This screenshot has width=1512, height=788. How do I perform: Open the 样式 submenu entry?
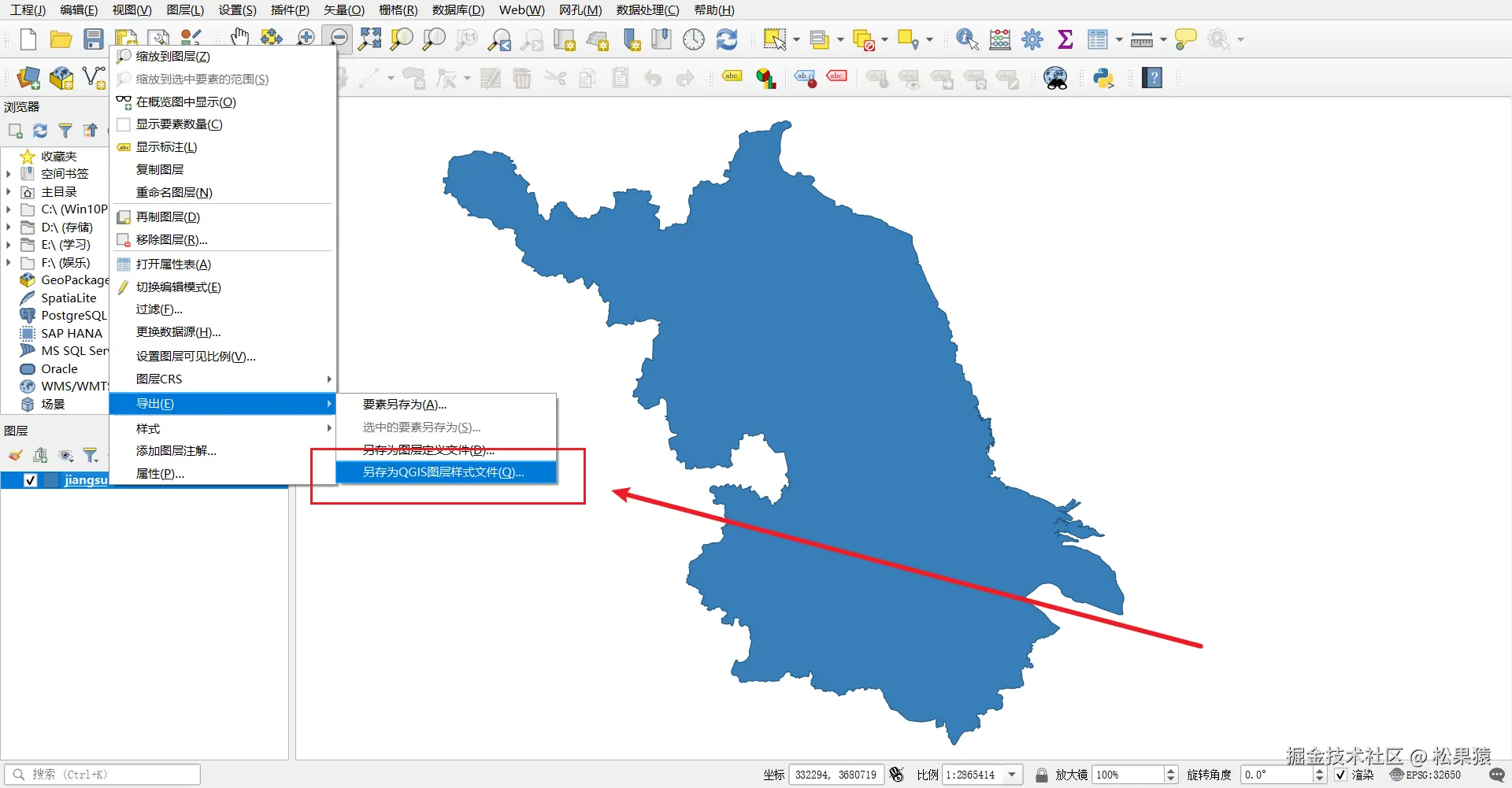[x=223, y=429]
